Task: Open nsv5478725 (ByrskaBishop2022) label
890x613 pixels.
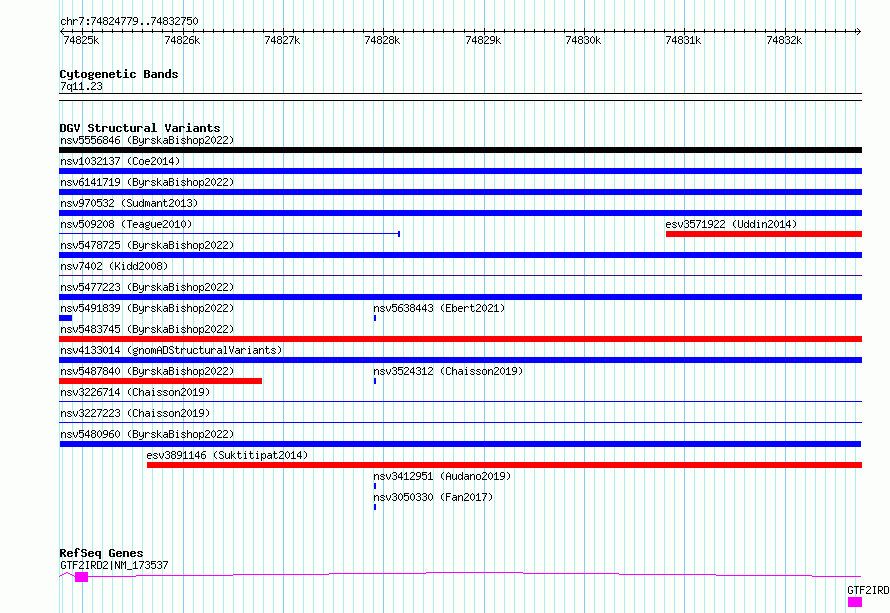Action: click(147, 245)
